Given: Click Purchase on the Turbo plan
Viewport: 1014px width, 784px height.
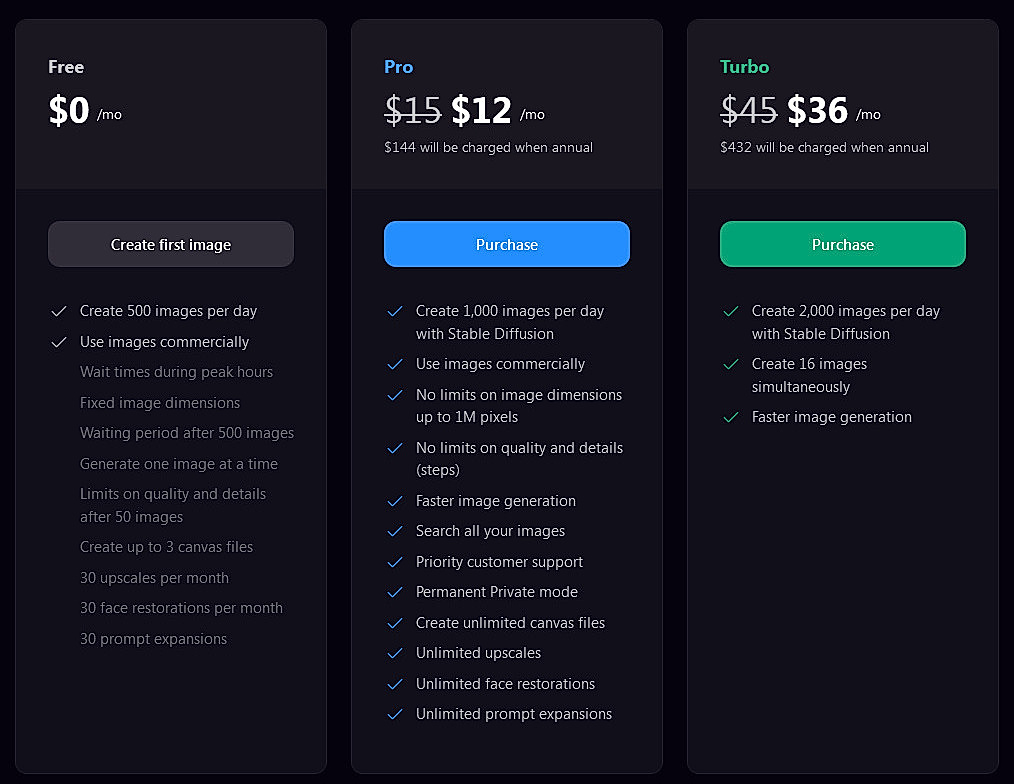Looking at the screenshot, I should click(842, 244).
